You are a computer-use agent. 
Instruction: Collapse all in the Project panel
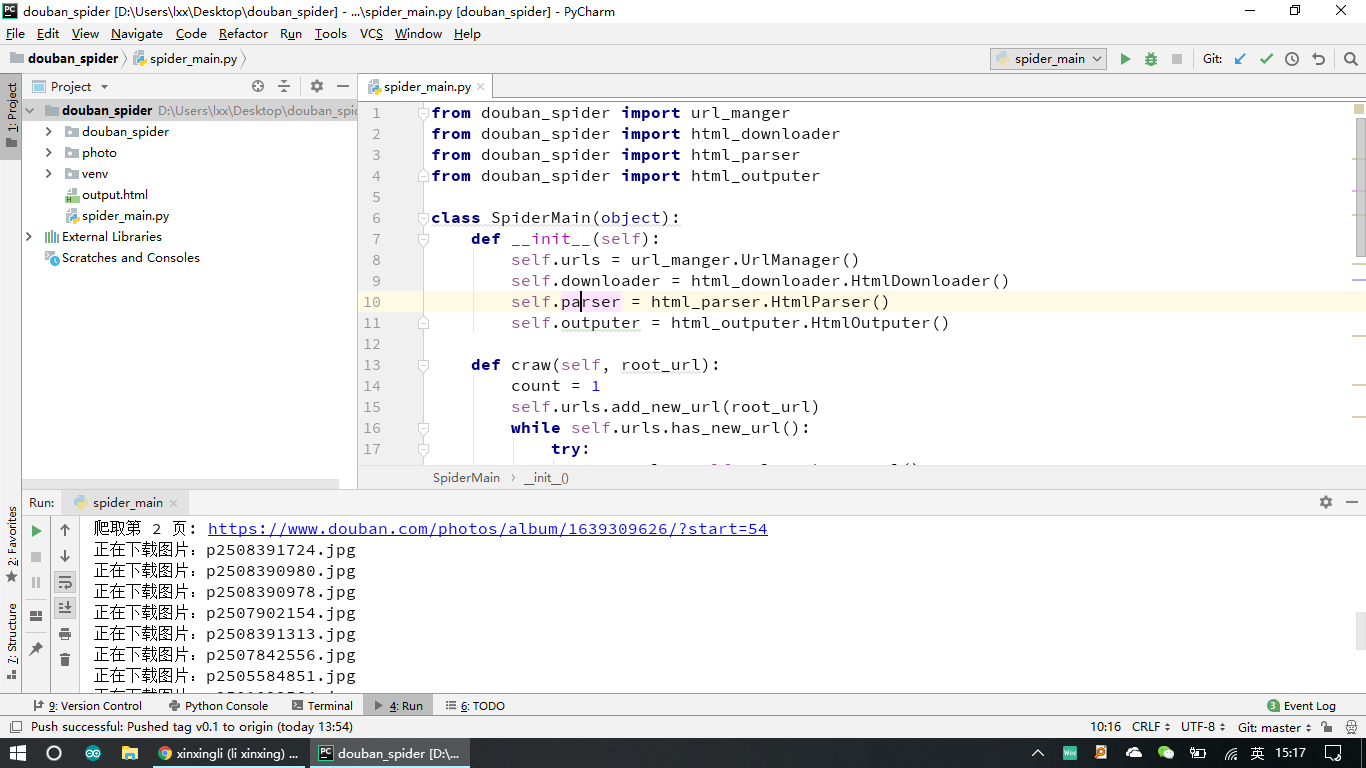coord(284,87)
